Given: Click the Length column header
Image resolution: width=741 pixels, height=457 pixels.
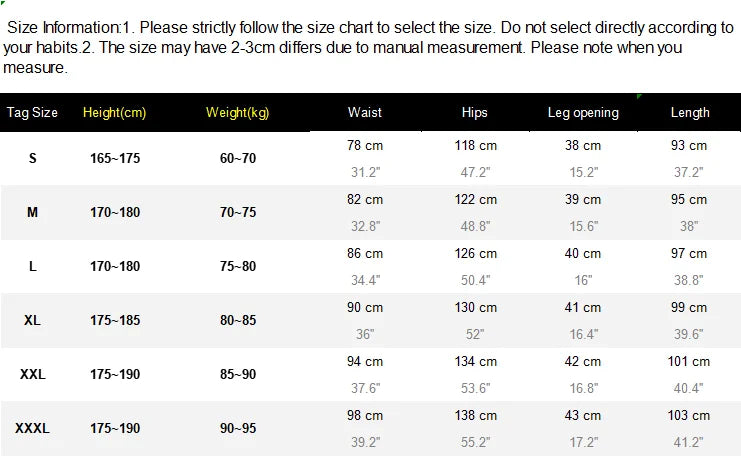Looking at the screenshot, I should [689, 112].
